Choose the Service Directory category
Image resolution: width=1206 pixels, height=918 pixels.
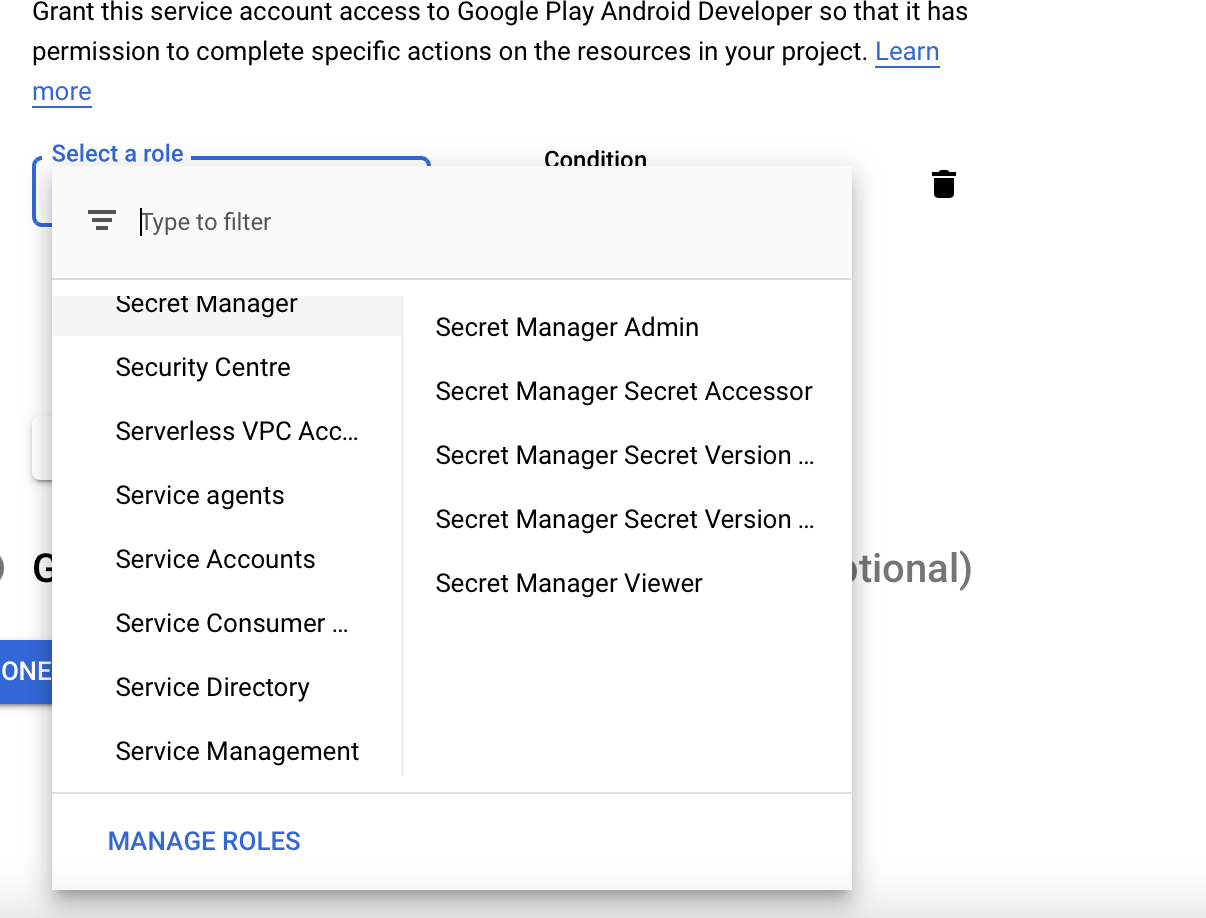pyautogui.click(x=213, y=687)
